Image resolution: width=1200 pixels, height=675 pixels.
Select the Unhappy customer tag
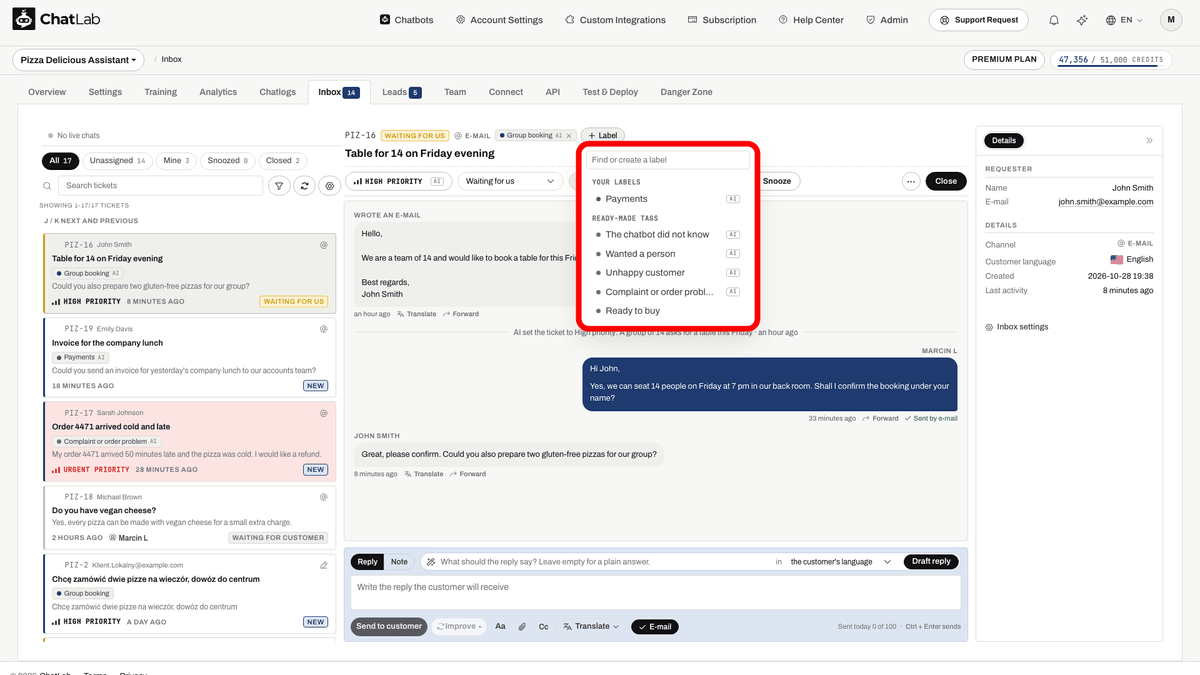[x=667, y=272]
